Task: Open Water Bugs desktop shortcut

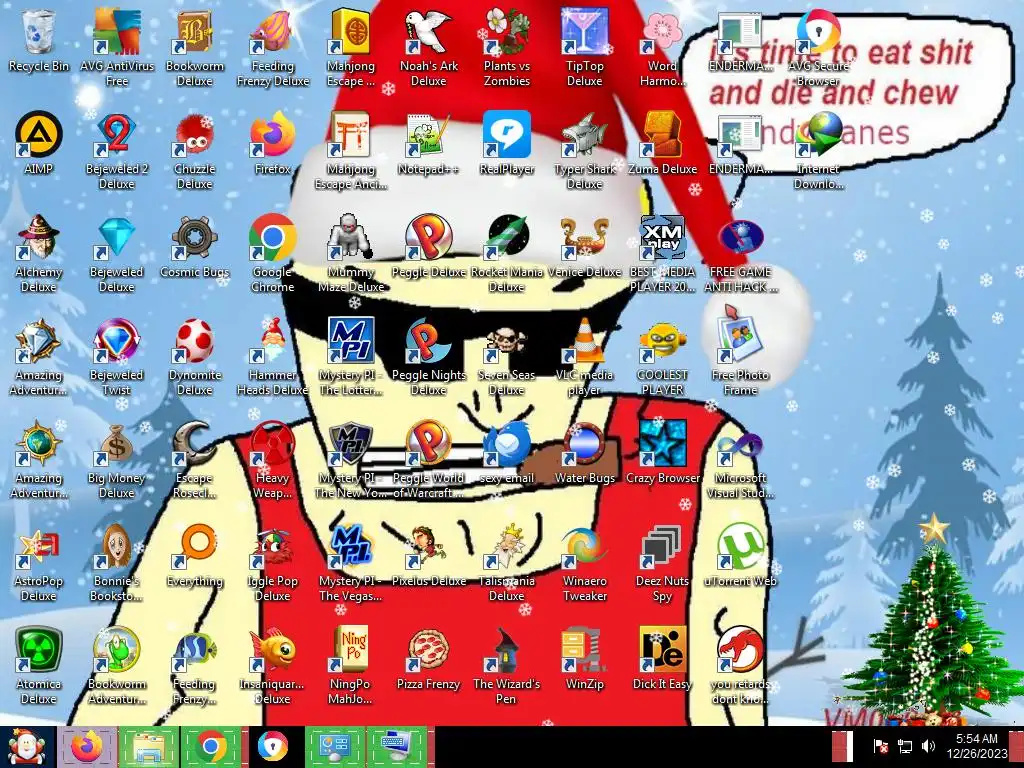Action: click(584, 453)
